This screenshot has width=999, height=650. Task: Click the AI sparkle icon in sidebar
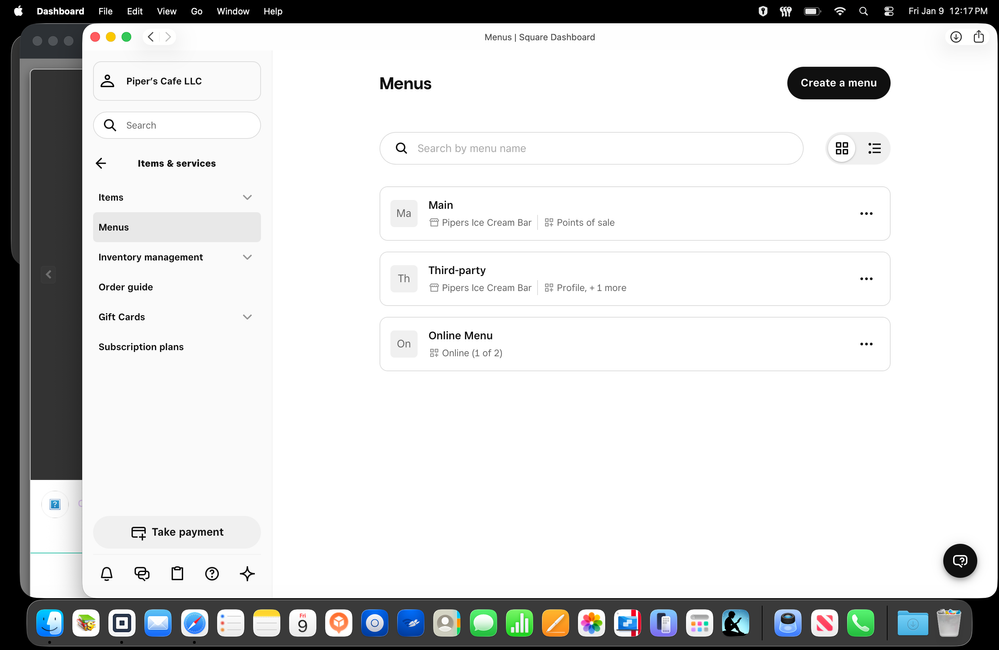click(247, 573)
